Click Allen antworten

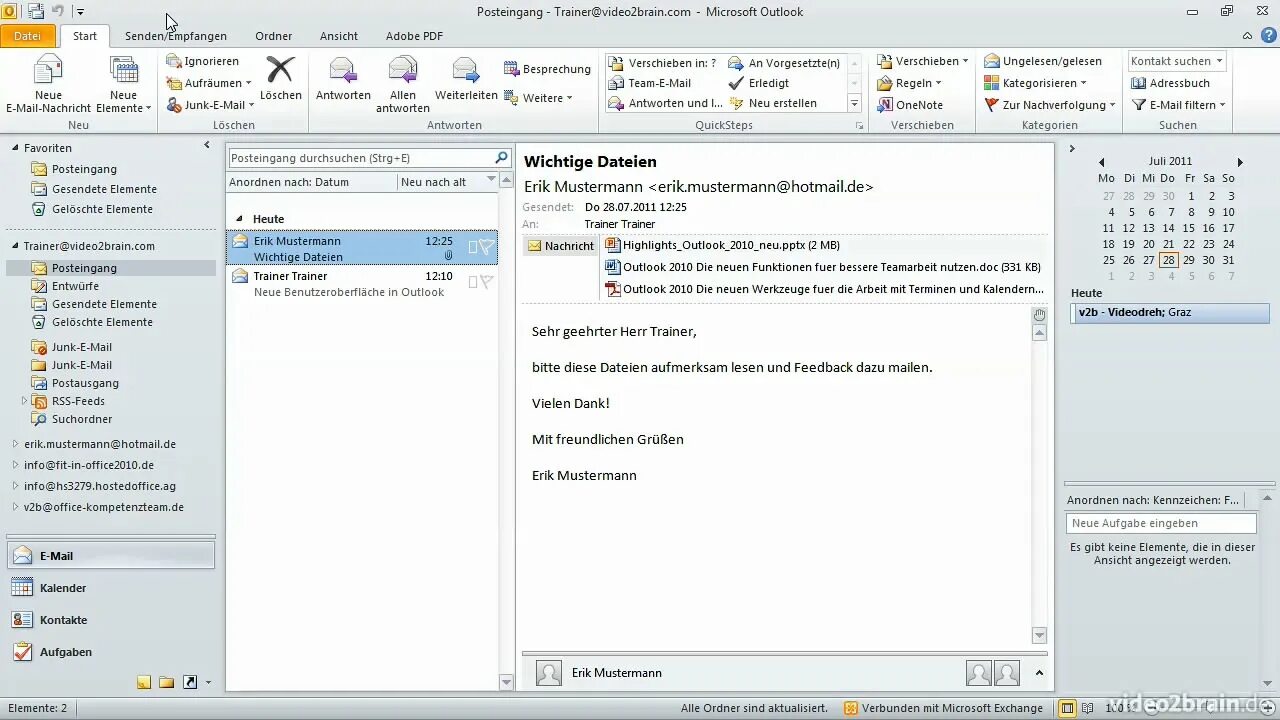point(403,85)
